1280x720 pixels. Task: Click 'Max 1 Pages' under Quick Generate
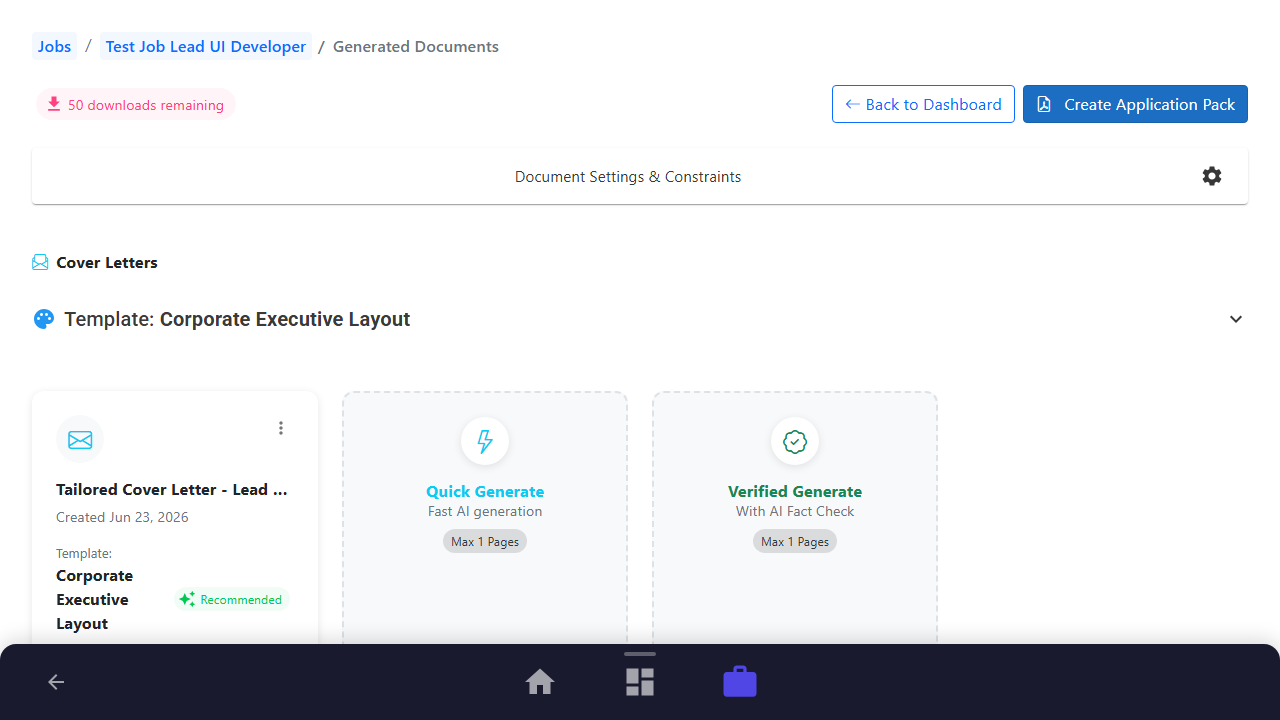485,541
